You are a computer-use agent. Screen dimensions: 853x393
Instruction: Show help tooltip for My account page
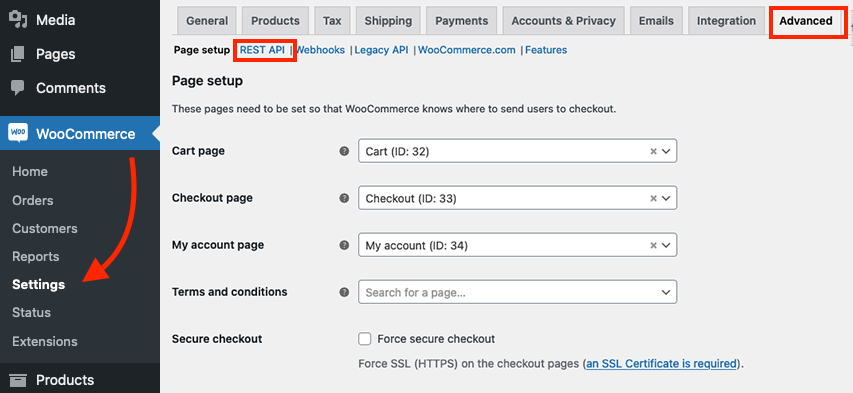(x=344, y=245)
